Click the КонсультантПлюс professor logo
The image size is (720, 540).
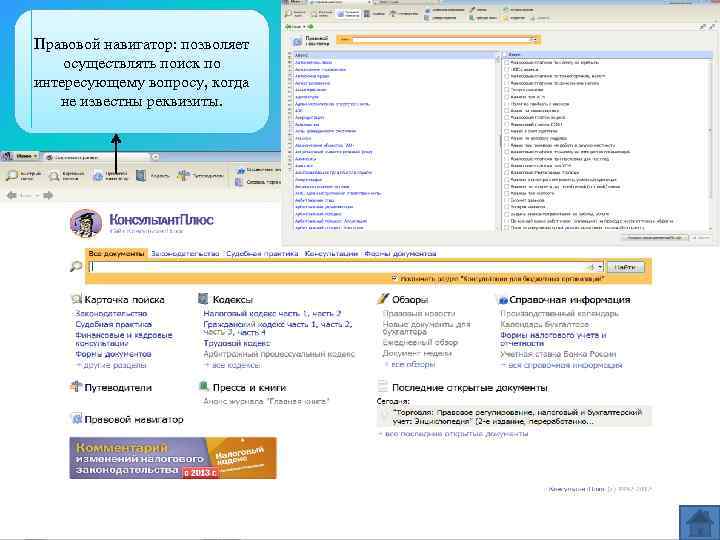tap(86, 223)
